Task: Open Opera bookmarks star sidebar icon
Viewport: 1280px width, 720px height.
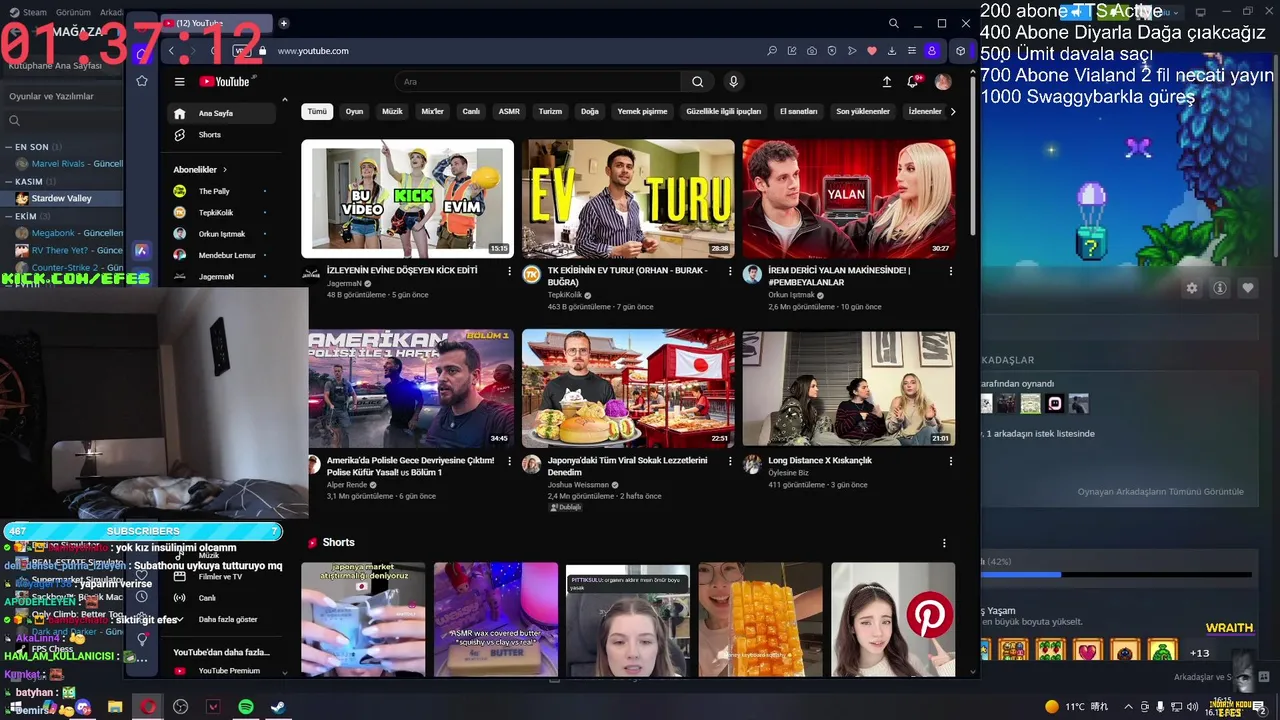Action: [142, 81]
